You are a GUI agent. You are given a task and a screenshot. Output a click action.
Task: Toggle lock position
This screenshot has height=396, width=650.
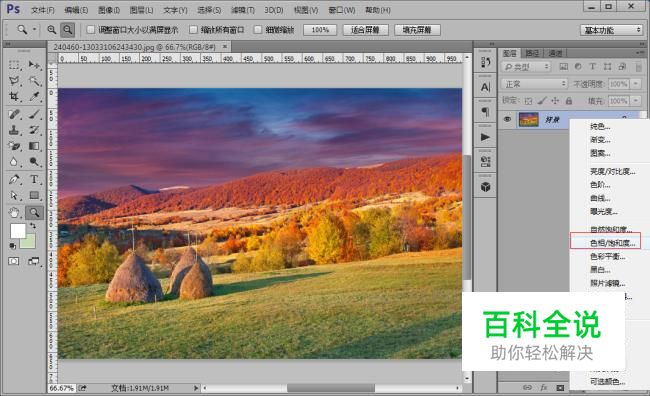pyautogui.click(x=555, y=100)
